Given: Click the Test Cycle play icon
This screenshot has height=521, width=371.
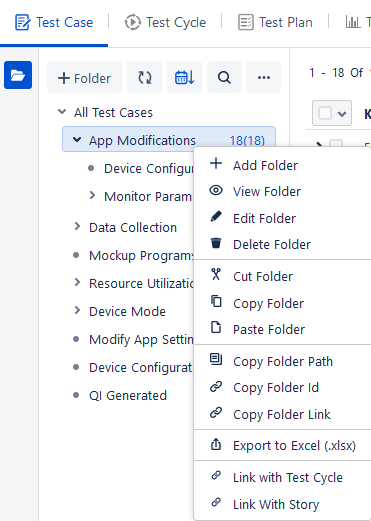Looking at the screenshot, I should click(x=132, y=23).
